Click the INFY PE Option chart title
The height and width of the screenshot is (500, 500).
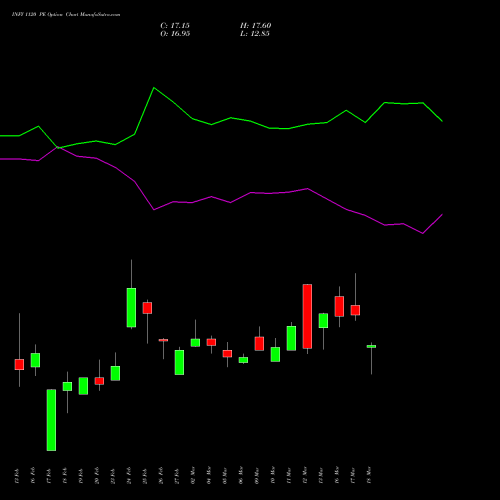click(66, 14)
